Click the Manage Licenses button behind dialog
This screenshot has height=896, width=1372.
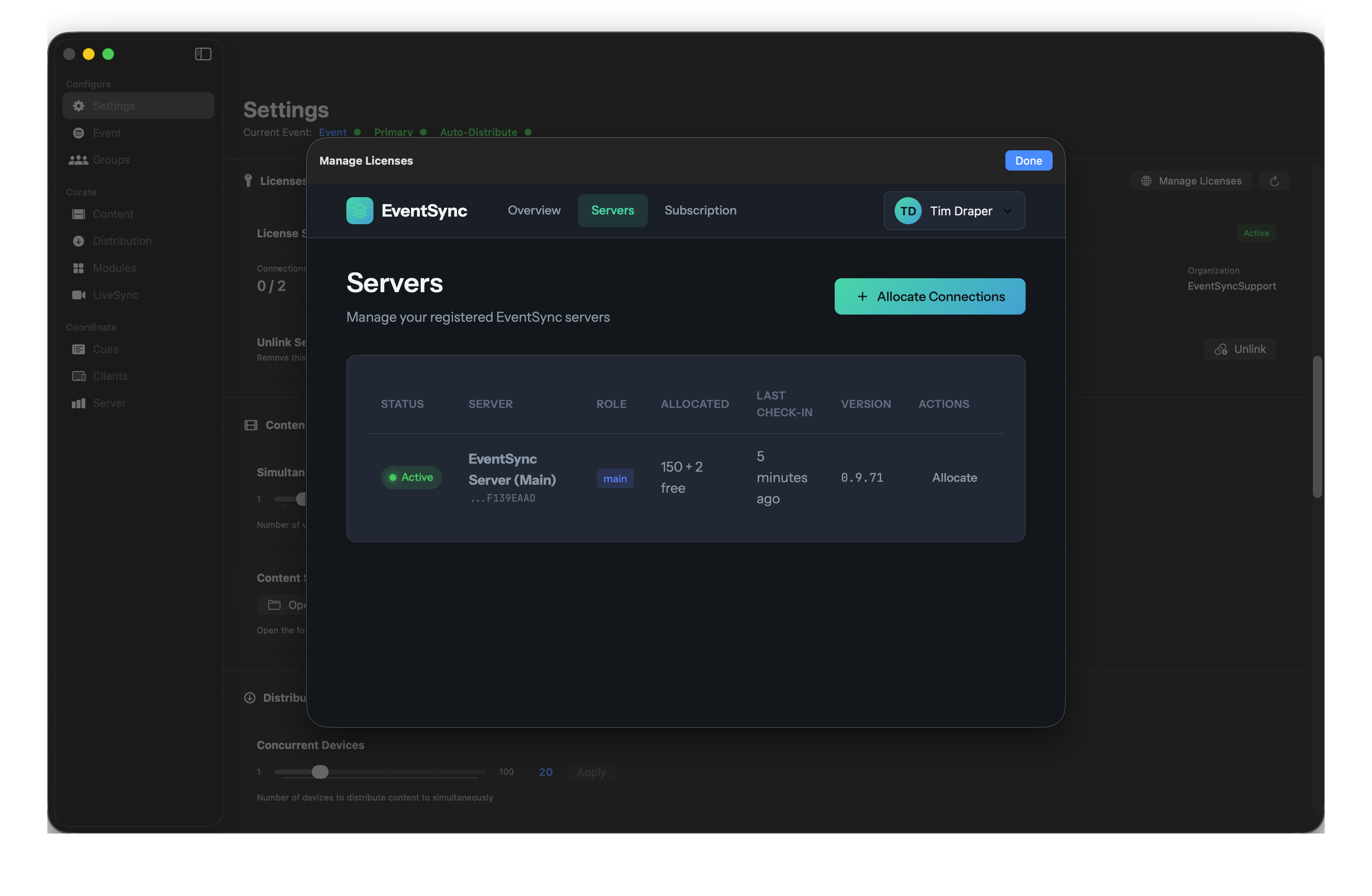click(1191, 181)
